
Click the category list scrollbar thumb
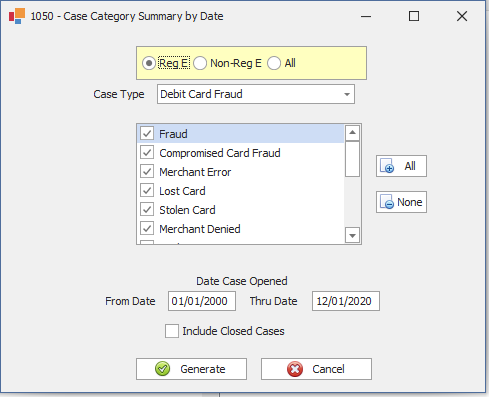click(352, 159)
